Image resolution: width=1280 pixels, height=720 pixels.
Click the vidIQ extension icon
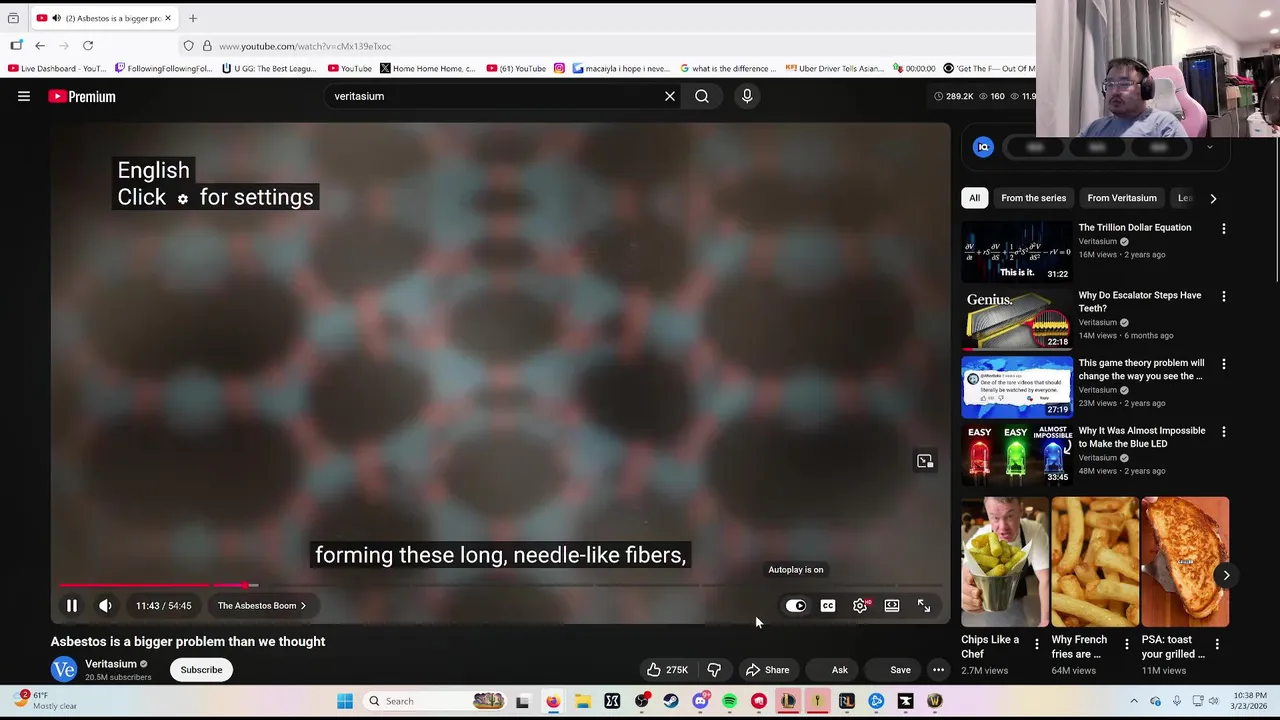click(x=983, y=147)
